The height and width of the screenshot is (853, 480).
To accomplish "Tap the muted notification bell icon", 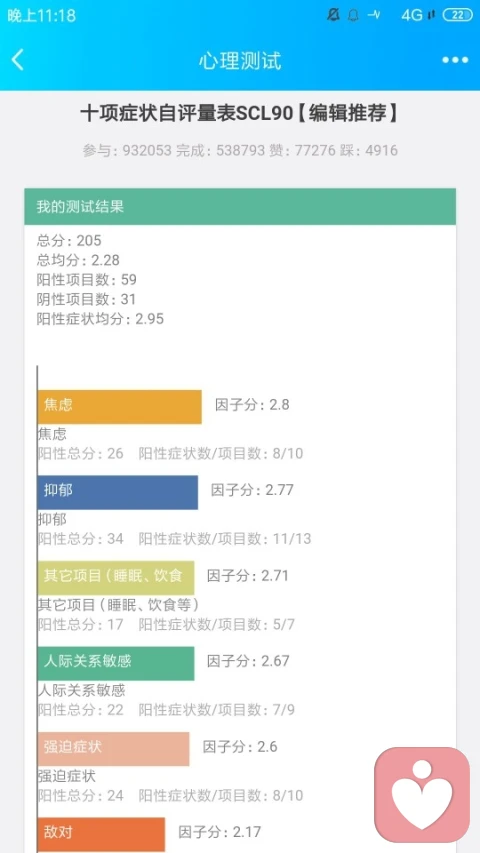I will (333, 15).
